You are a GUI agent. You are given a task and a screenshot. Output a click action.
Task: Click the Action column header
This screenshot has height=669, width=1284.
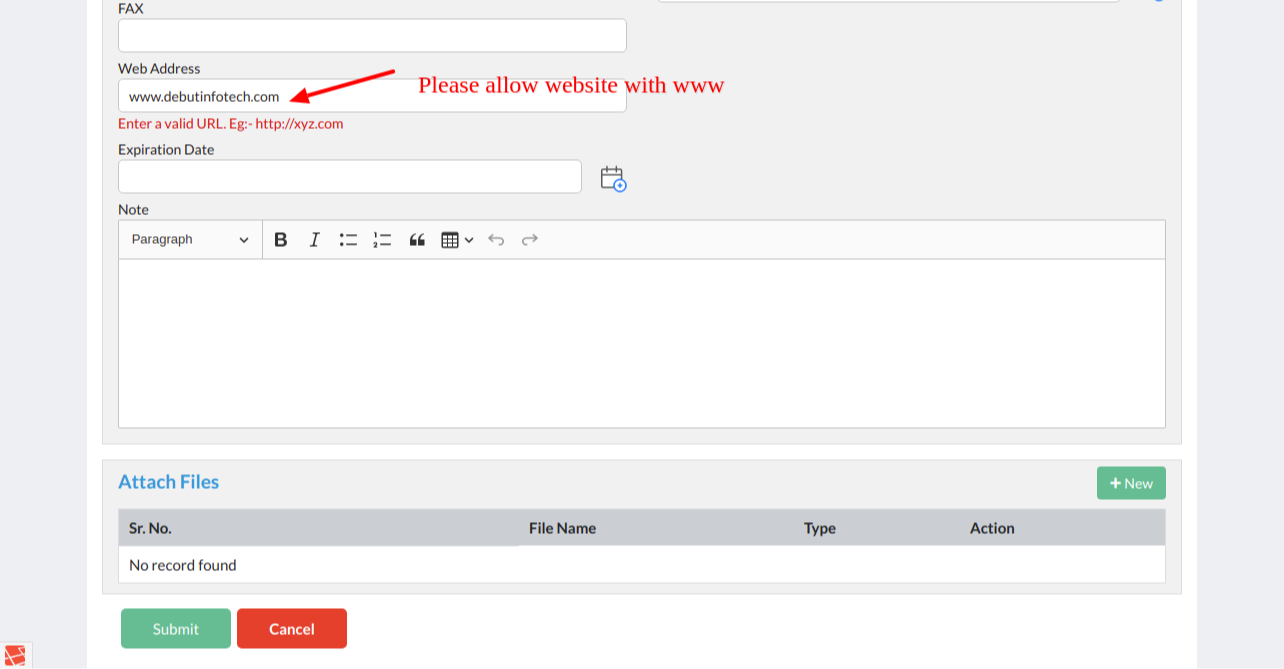click(x=992, y=528)
